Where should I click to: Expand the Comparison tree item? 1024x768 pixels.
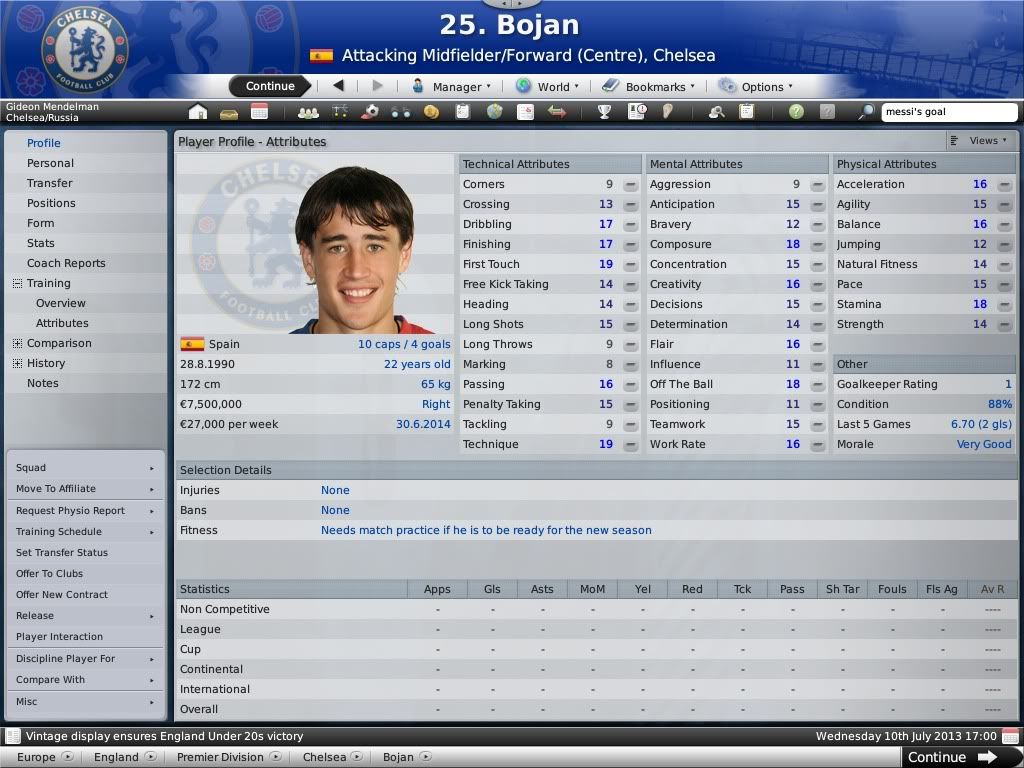(18, 344)
